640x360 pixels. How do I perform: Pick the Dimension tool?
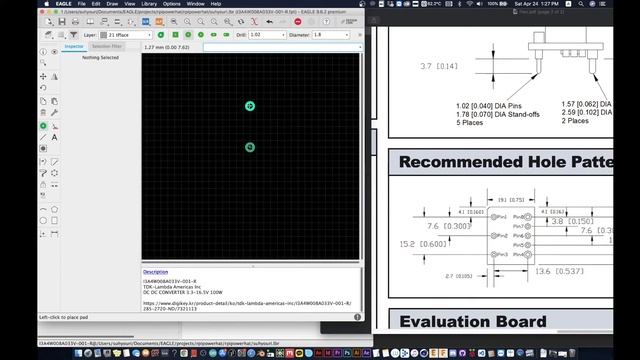(x=54, y=233)
